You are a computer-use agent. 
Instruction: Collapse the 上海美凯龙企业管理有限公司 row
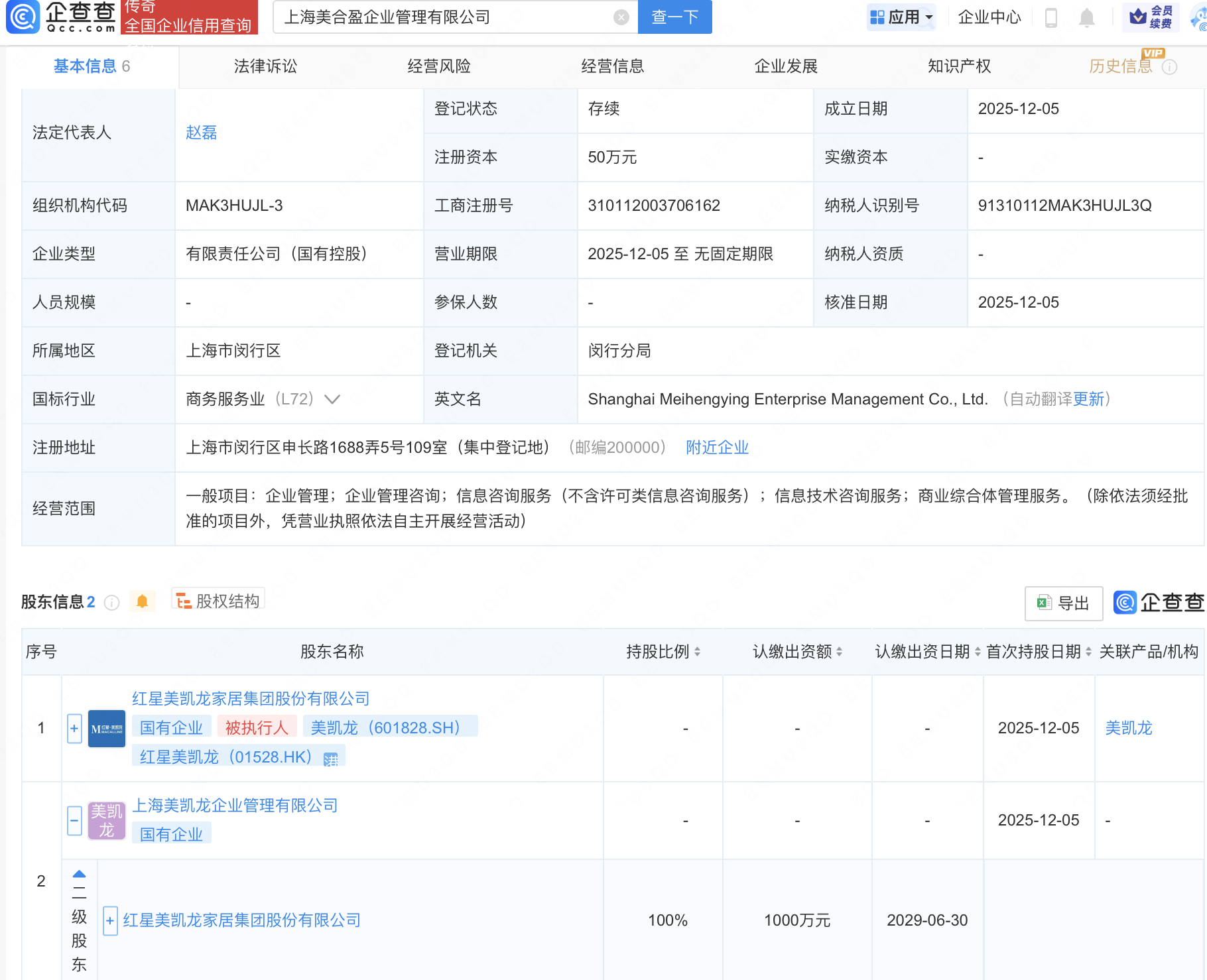73,820
